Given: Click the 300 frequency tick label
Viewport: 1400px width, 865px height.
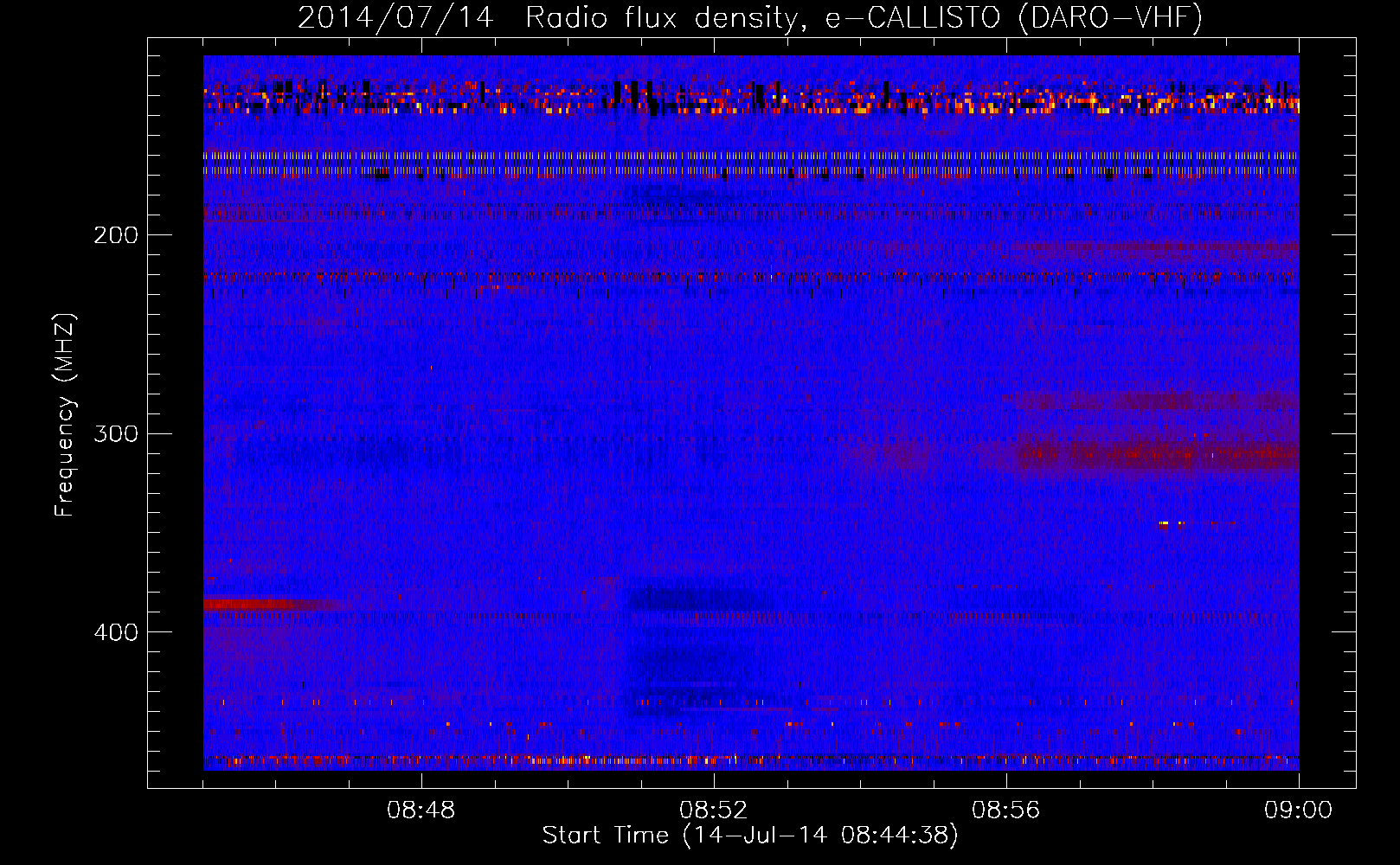Looking at the screenshot, I should (x=116, y=433).
